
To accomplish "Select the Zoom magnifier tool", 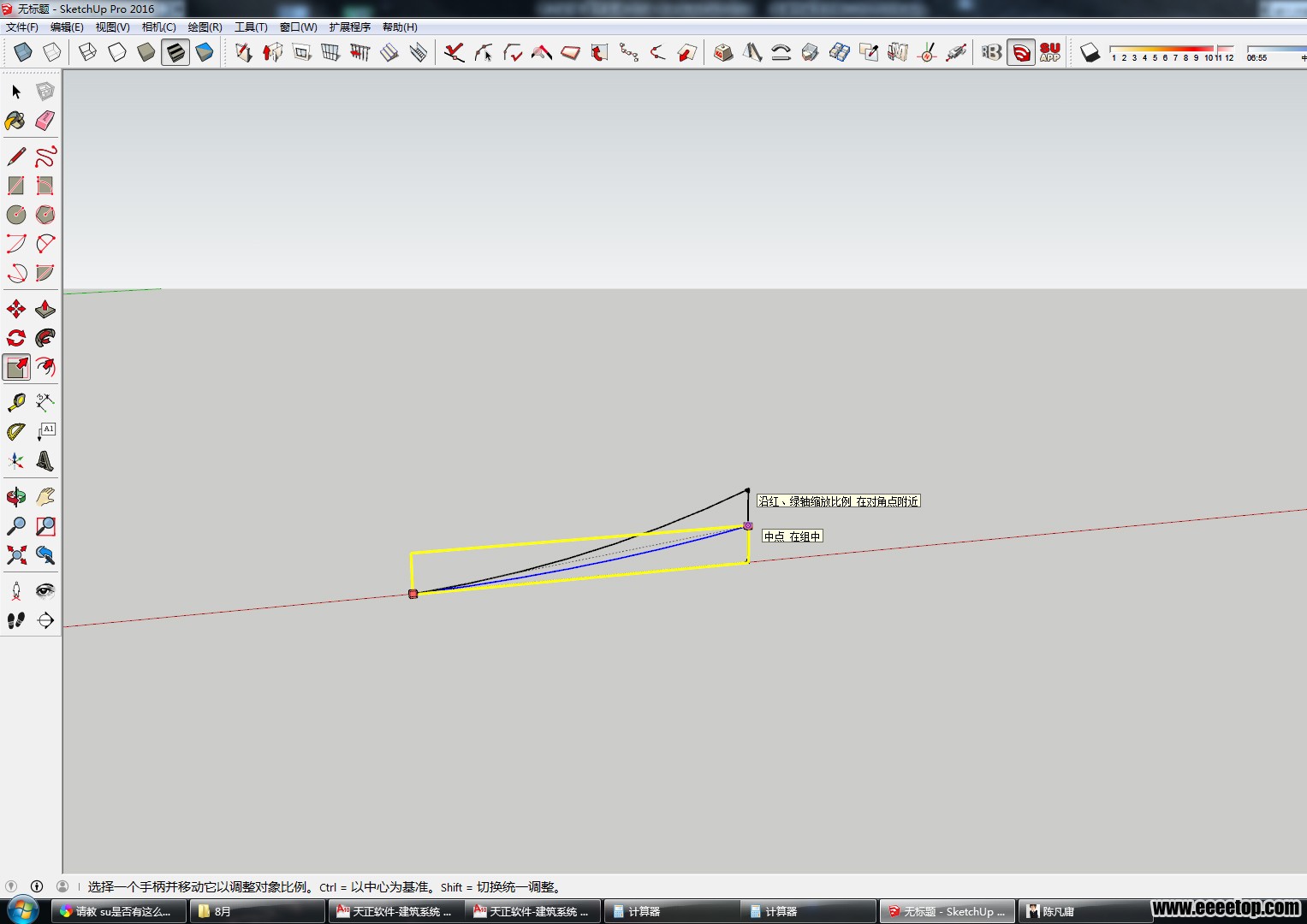I will (x=16, y=525).
